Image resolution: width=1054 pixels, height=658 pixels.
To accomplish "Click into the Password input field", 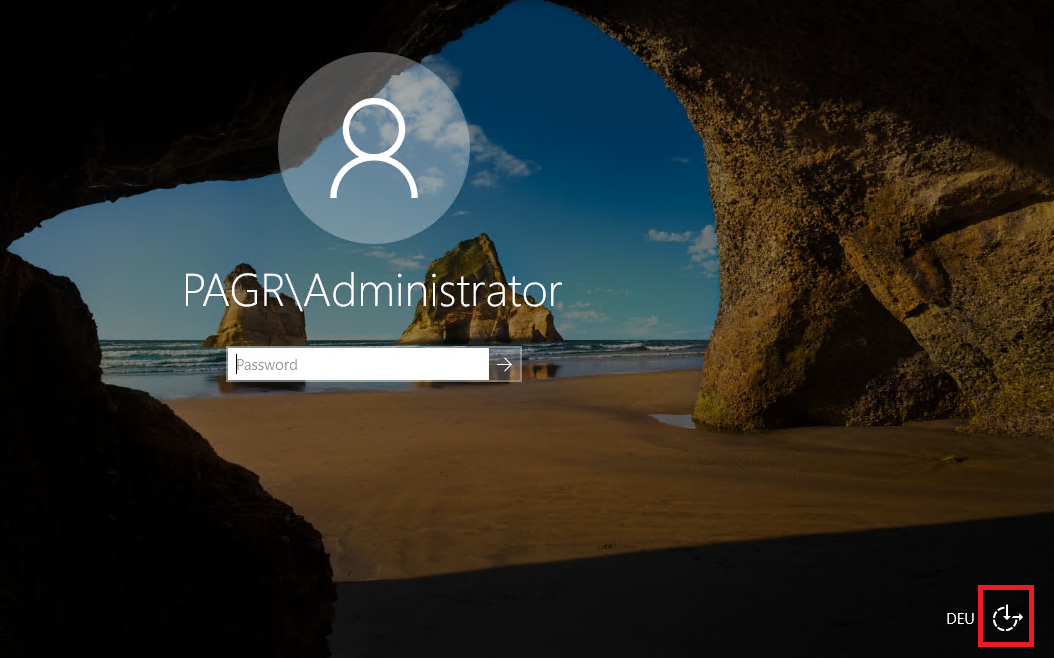I will [358, 365].
